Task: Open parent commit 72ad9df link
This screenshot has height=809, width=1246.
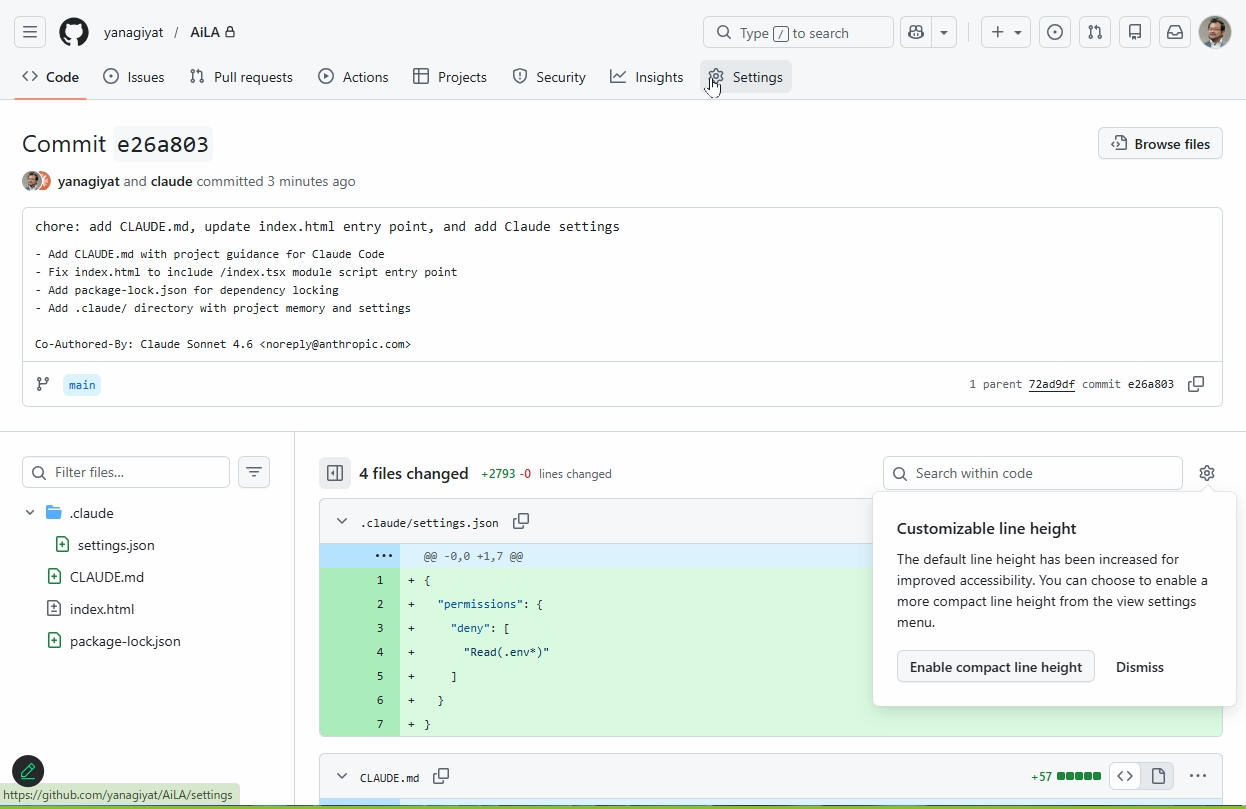Action: click(1051, 384)
